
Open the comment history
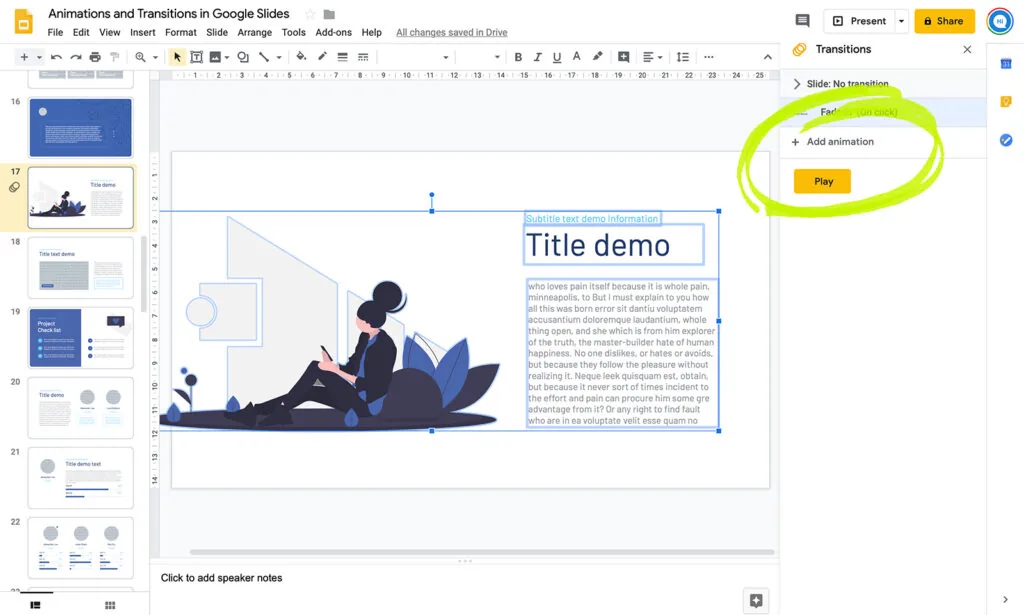click(x=803, y=21)
